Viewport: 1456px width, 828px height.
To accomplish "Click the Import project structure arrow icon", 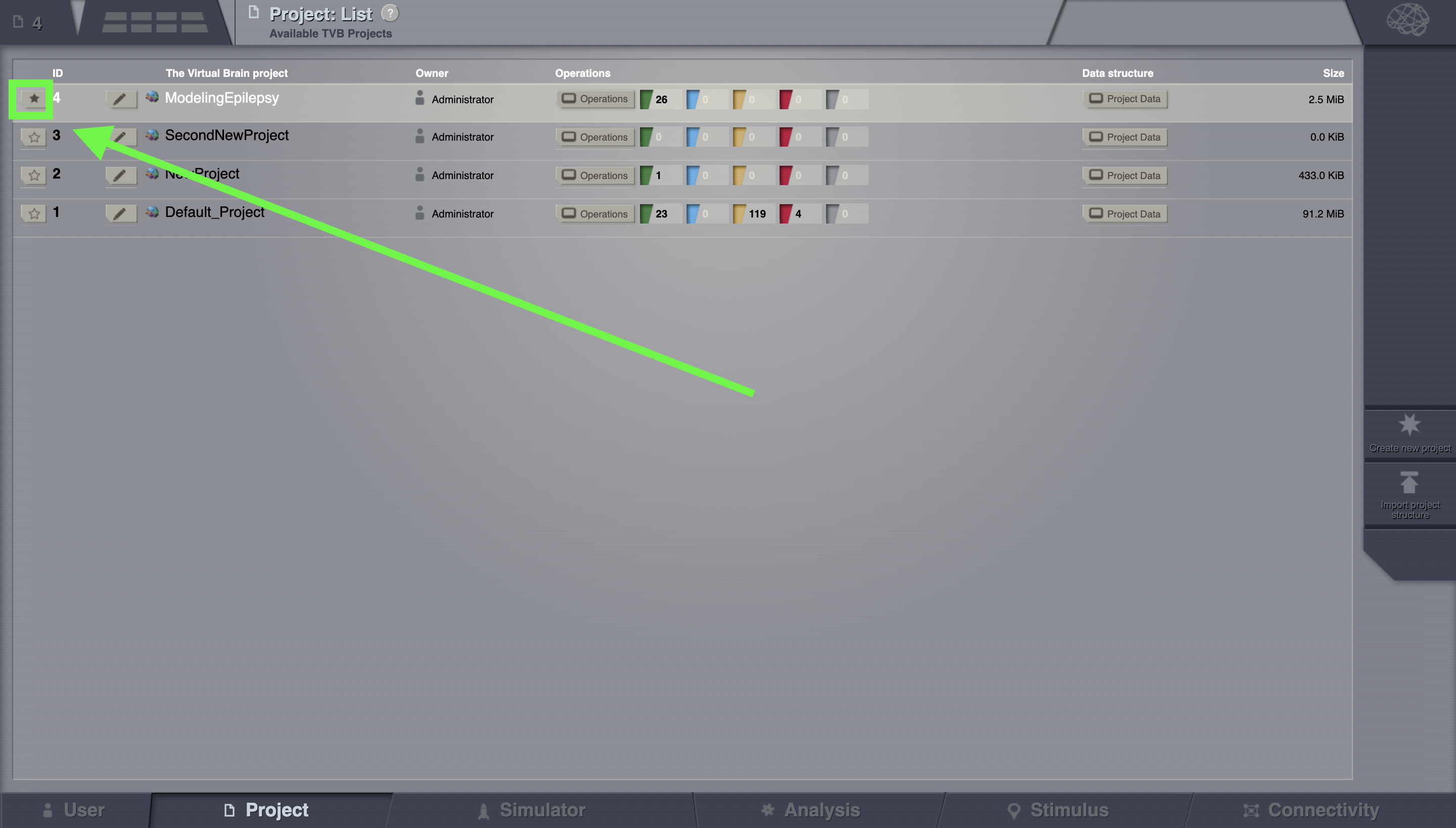I will (x=1409, y=482).
